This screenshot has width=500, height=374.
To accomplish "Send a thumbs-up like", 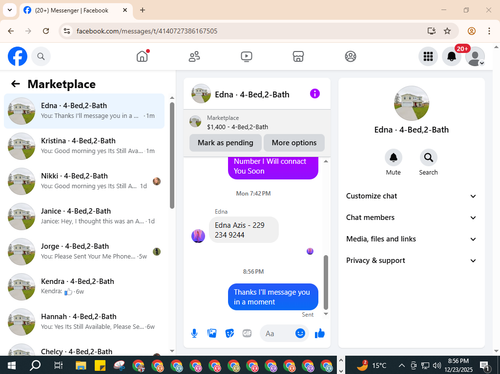I will pos(320,333).
